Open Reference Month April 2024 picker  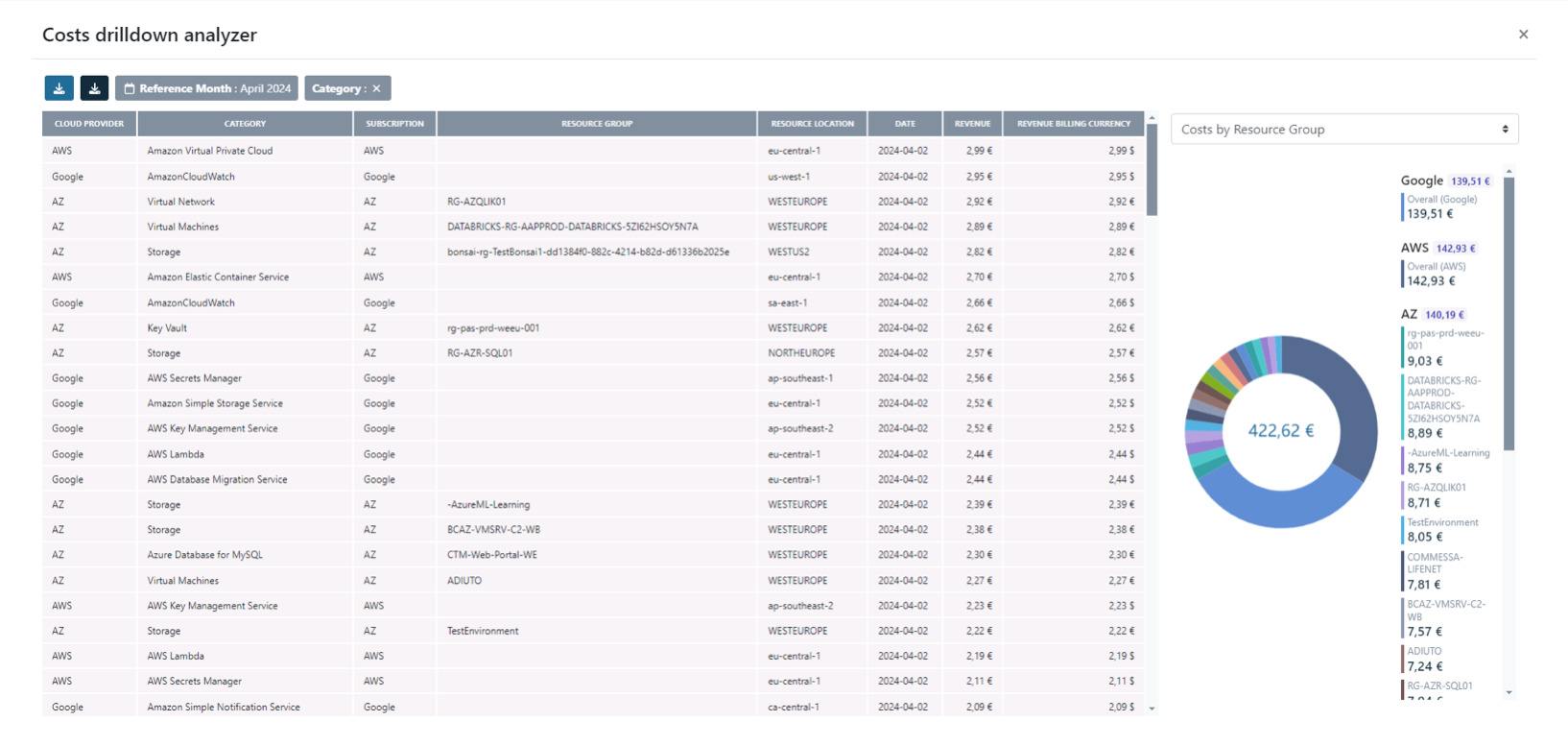[206, 88]
